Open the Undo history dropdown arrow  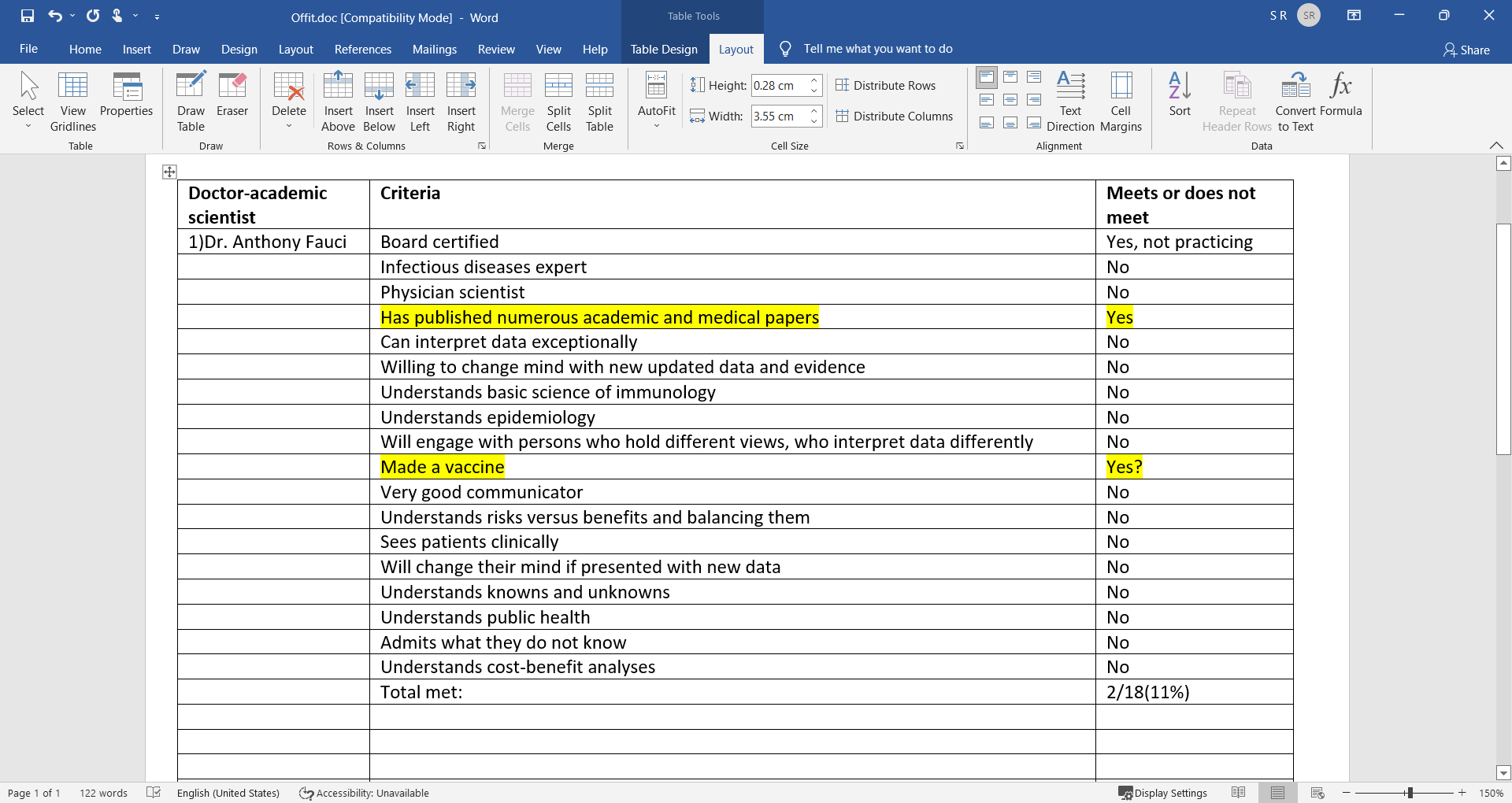(72, 16)
